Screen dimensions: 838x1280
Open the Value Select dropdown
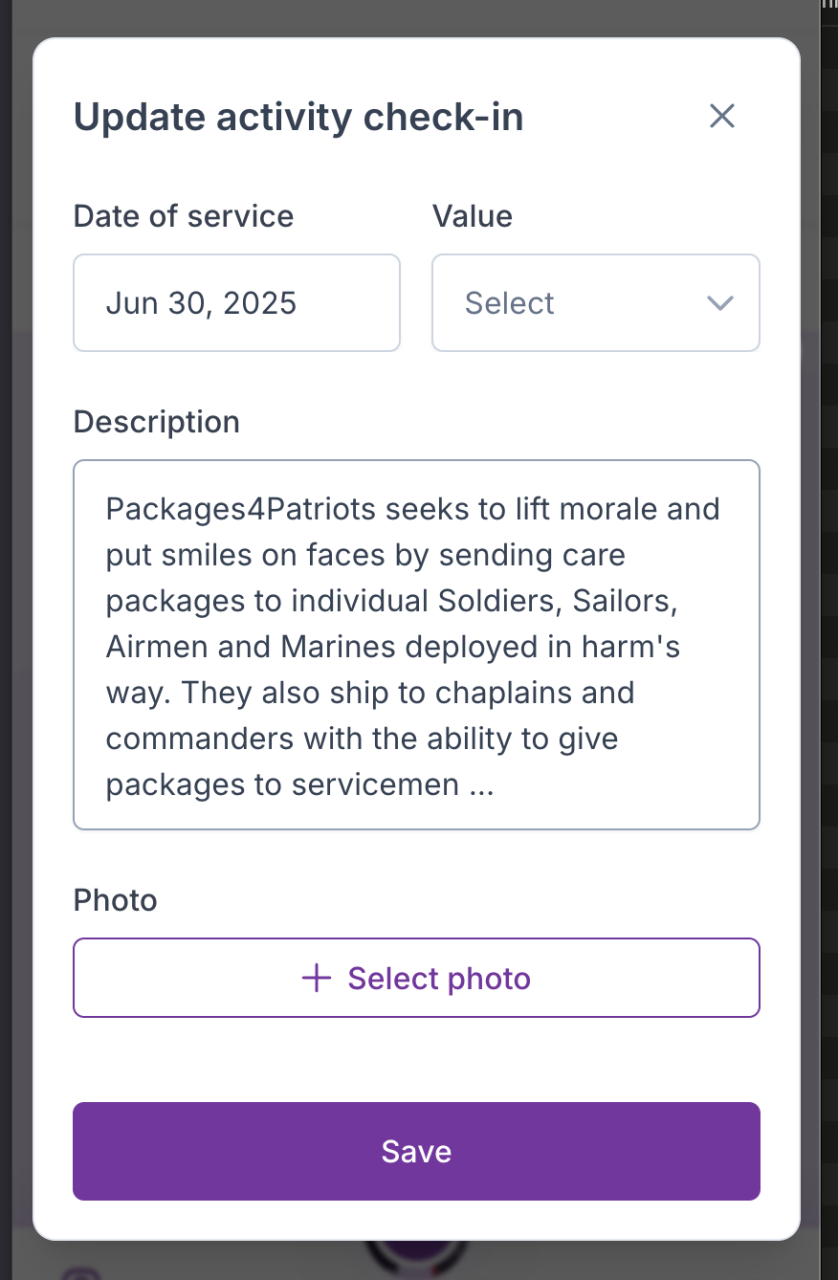(595, 303)
